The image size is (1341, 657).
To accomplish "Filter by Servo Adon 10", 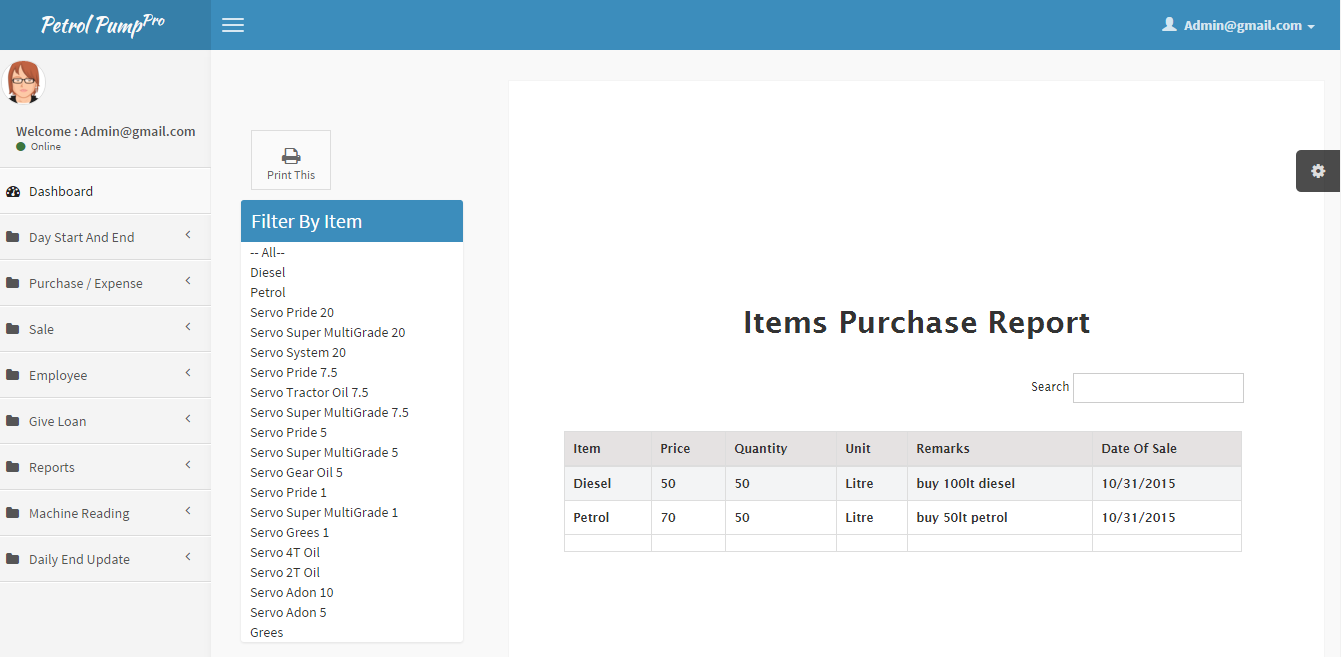I will pos(292,592).
